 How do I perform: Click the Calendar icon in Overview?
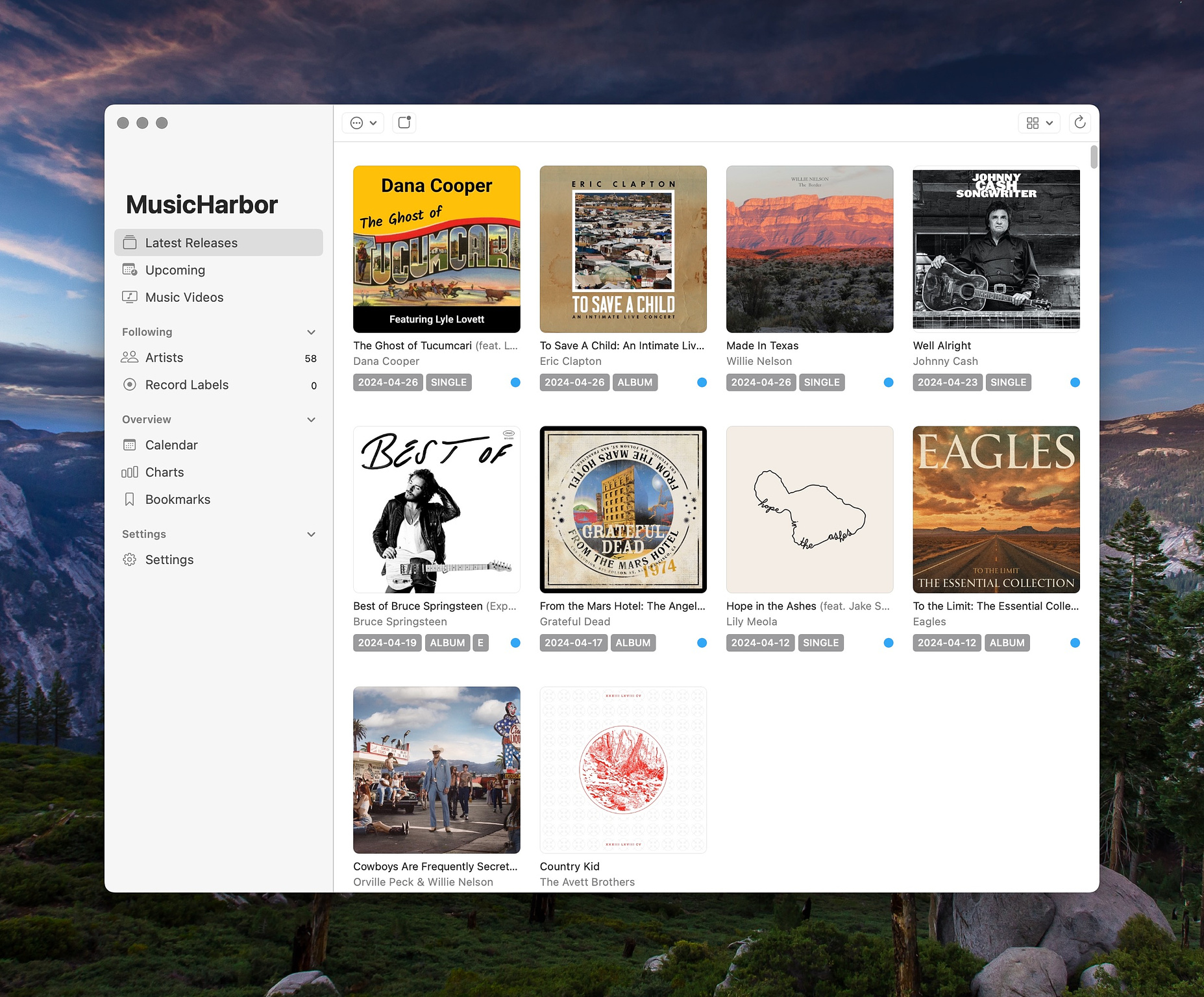(x=130, y=445)
